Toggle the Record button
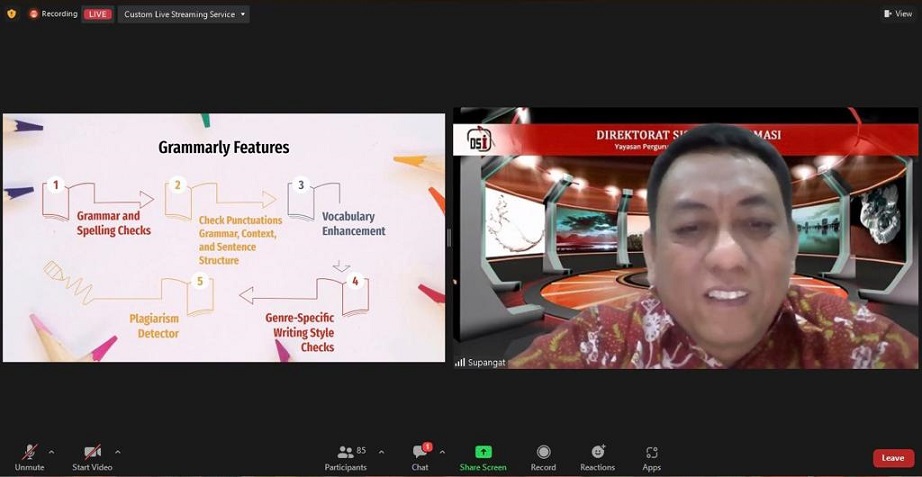This screenshot has height=477, width=922. coord(543,452)
